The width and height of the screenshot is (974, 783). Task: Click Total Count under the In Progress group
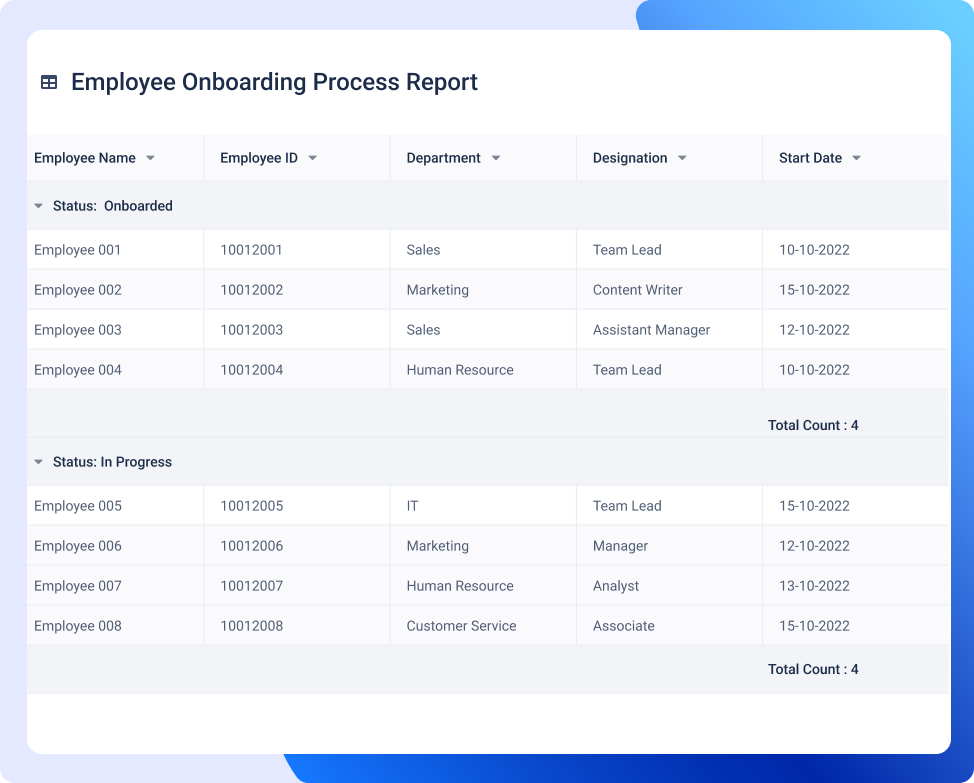[x=812, y=669]
